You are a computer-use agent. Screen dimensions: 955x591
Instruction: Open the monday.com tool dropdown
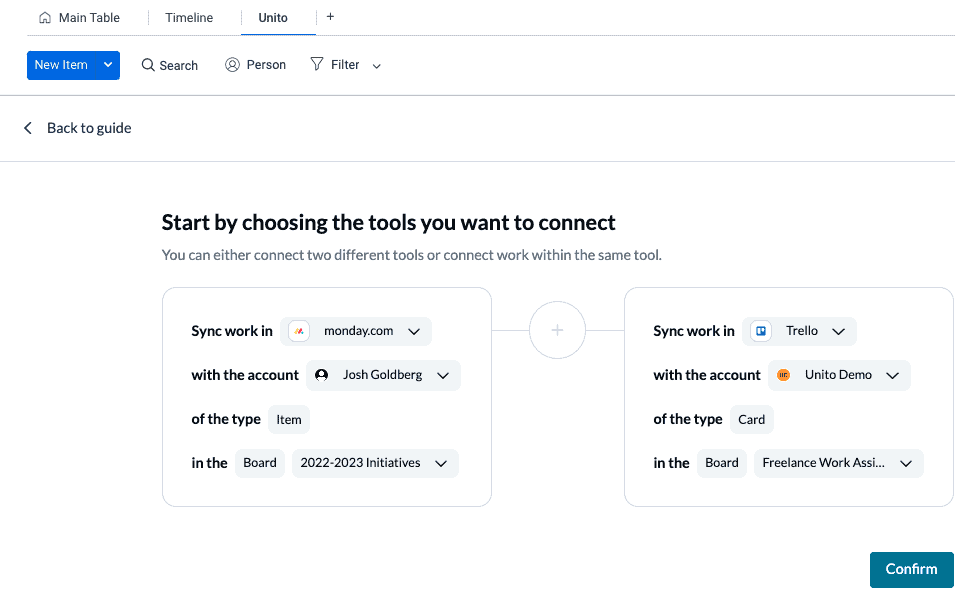tap(356, 331)
